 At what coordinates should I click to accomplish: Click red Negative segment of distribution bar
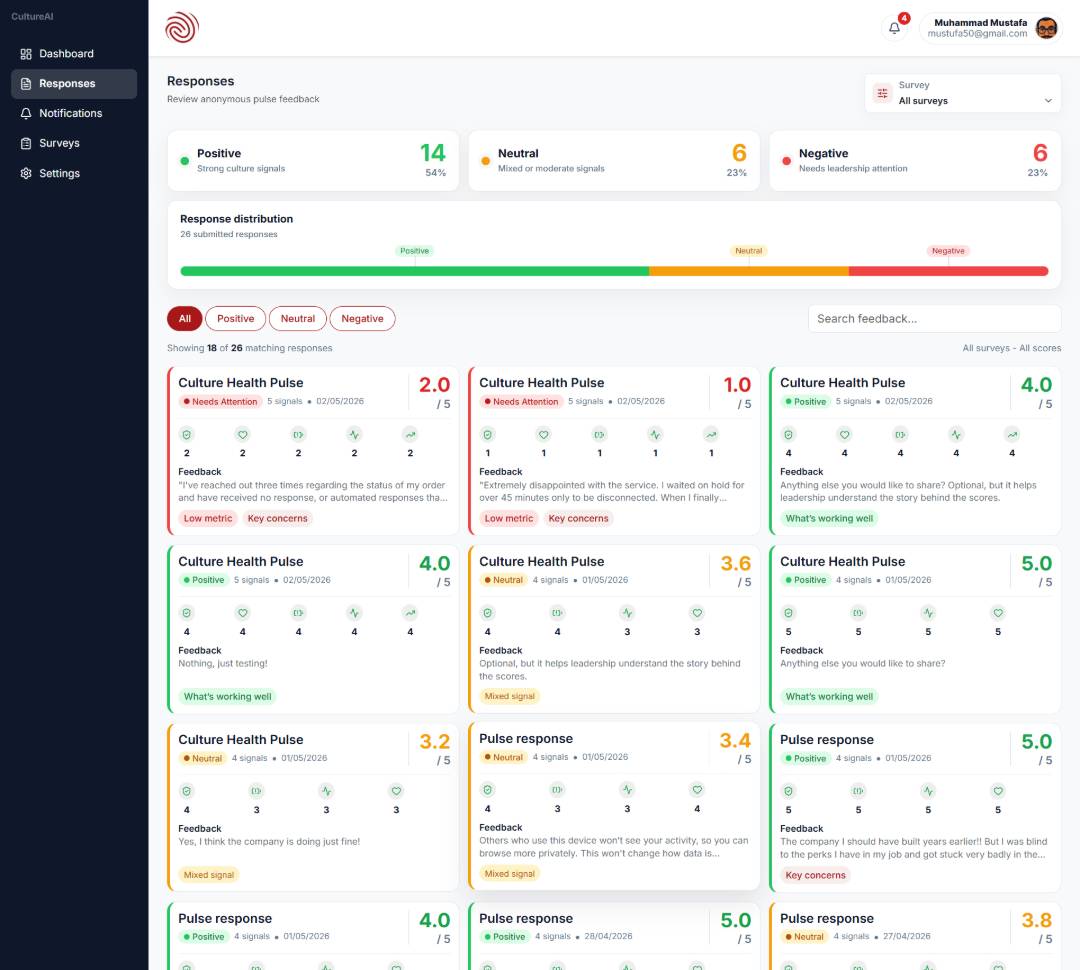(x=948, y=271)
